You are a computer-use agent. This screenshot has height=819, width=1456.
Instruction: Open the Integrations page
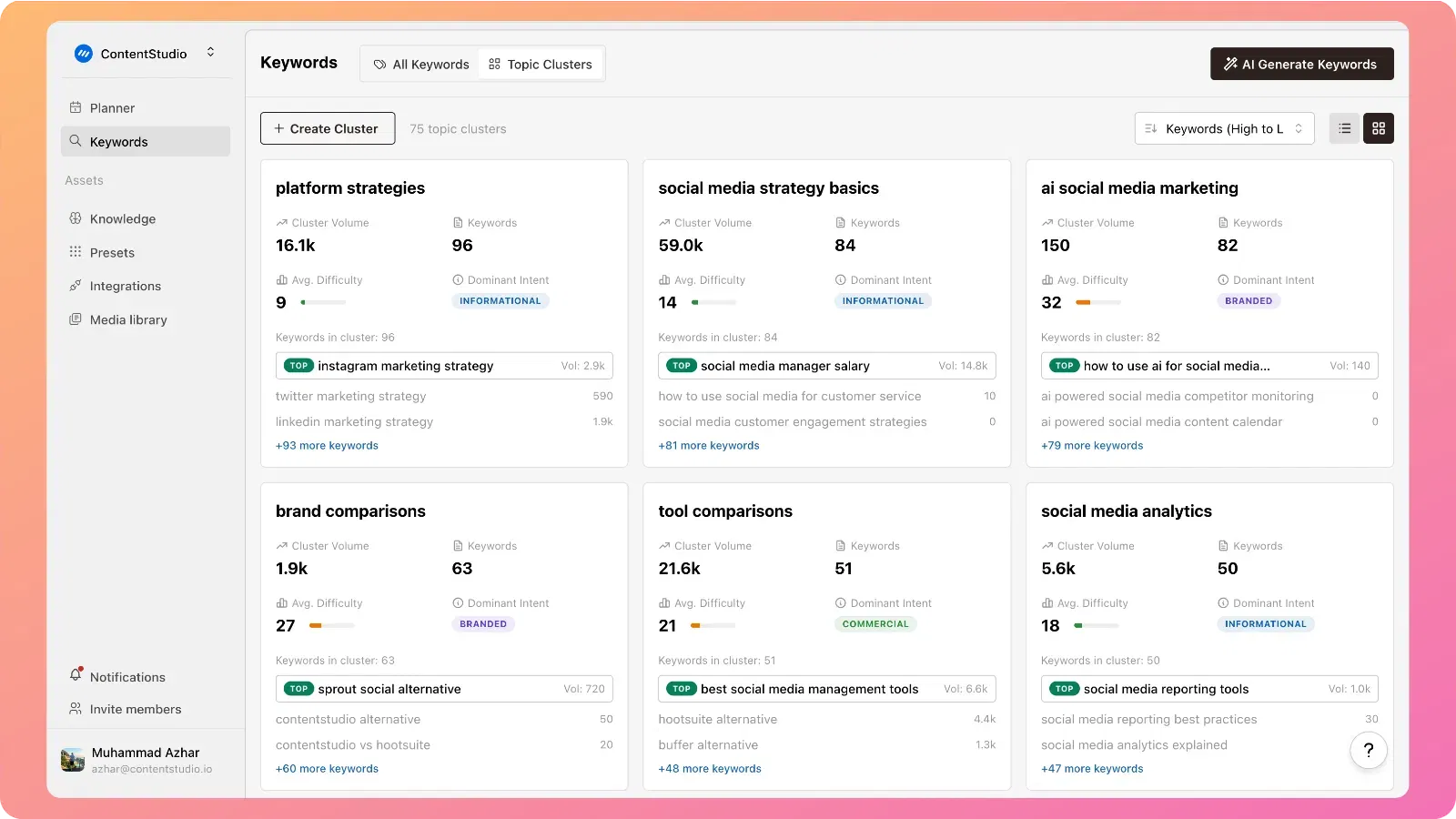[125, 286]
